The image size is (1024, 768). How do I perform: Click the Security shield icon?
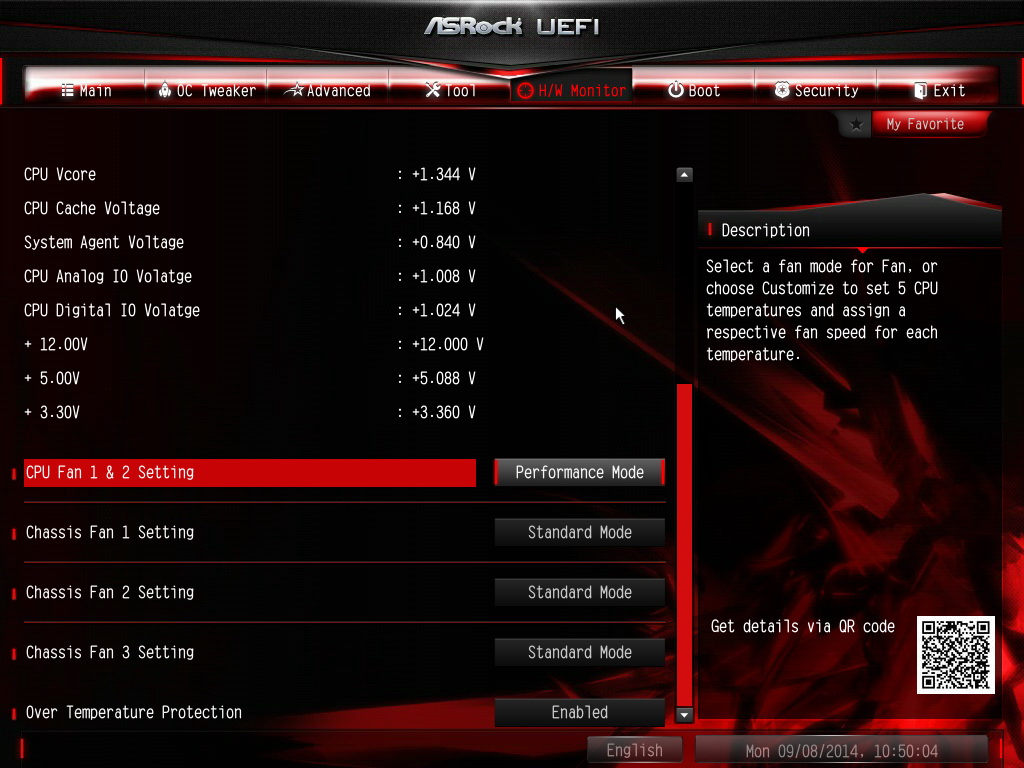click(x=782, y=90)
